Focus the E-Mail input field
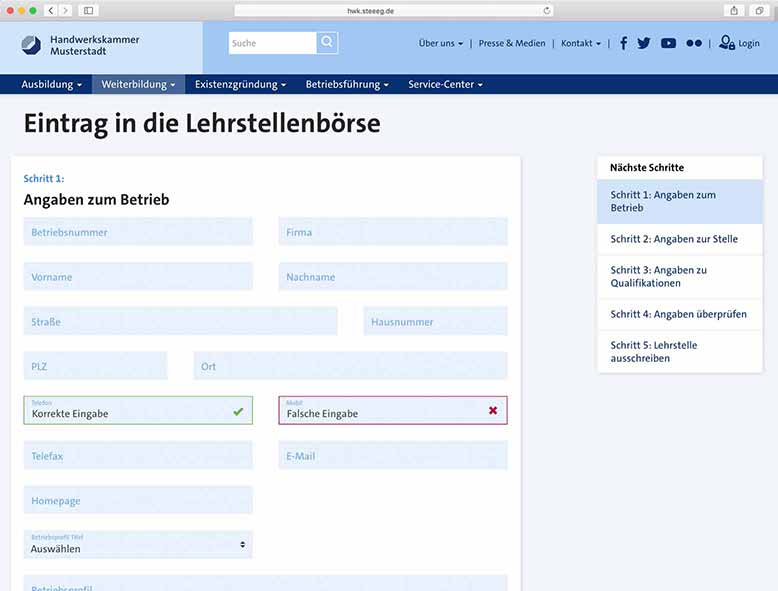 (x=393, y=456)
